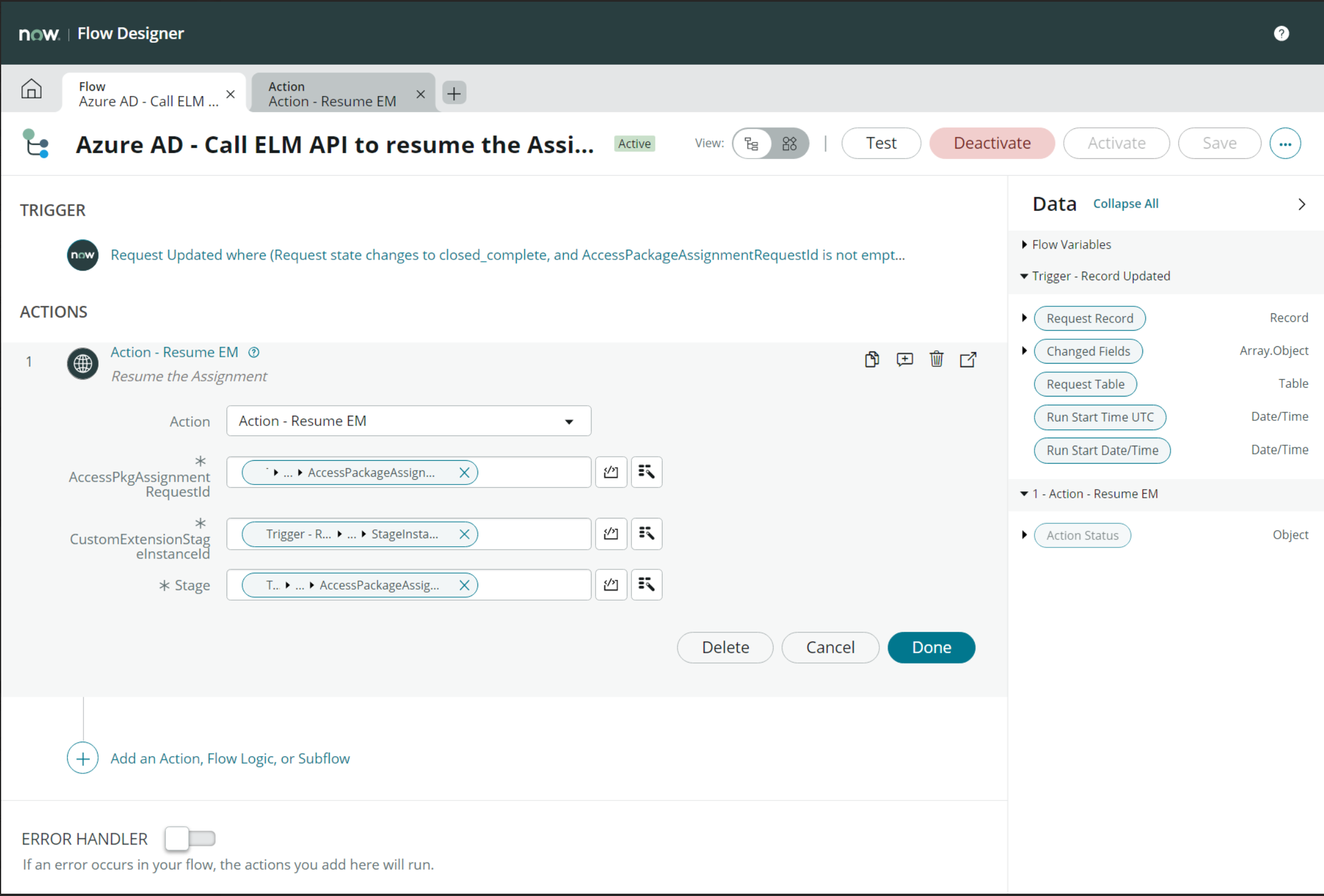
Task: Open data pill picker for CustomExtensionStageInstanceId
Action: point(646,534)
